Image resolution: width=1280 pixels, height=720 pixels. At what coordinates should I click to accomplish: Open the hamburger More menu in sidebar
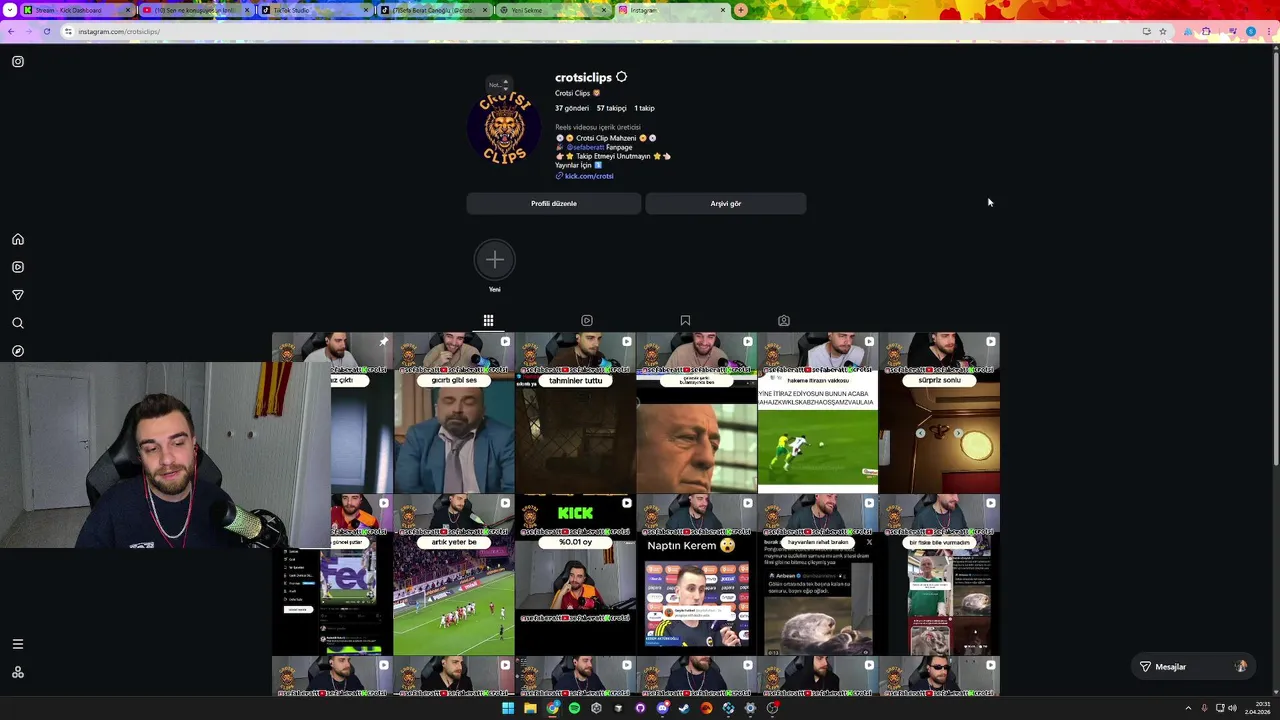pyautogui.click(x=18, y=644)
